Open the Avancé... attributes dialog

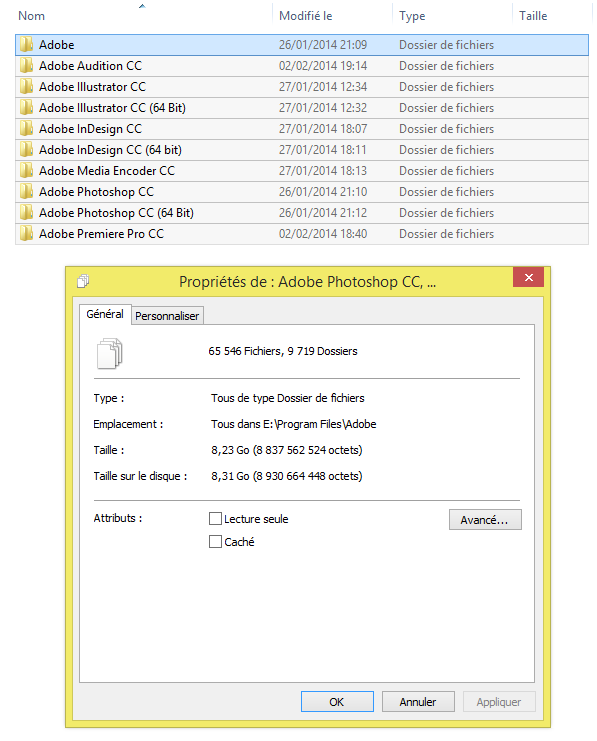click(x=485, y=520)
